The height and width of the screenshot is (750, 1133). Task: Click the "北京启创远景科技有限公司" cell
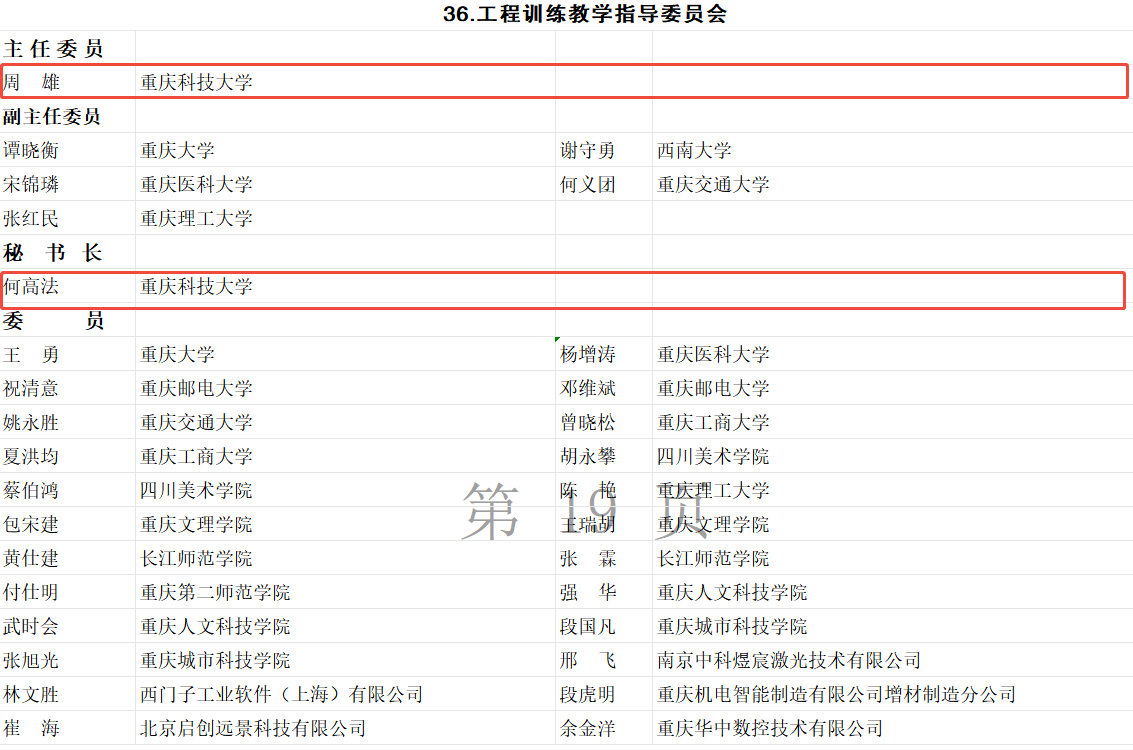click(253, 729)
